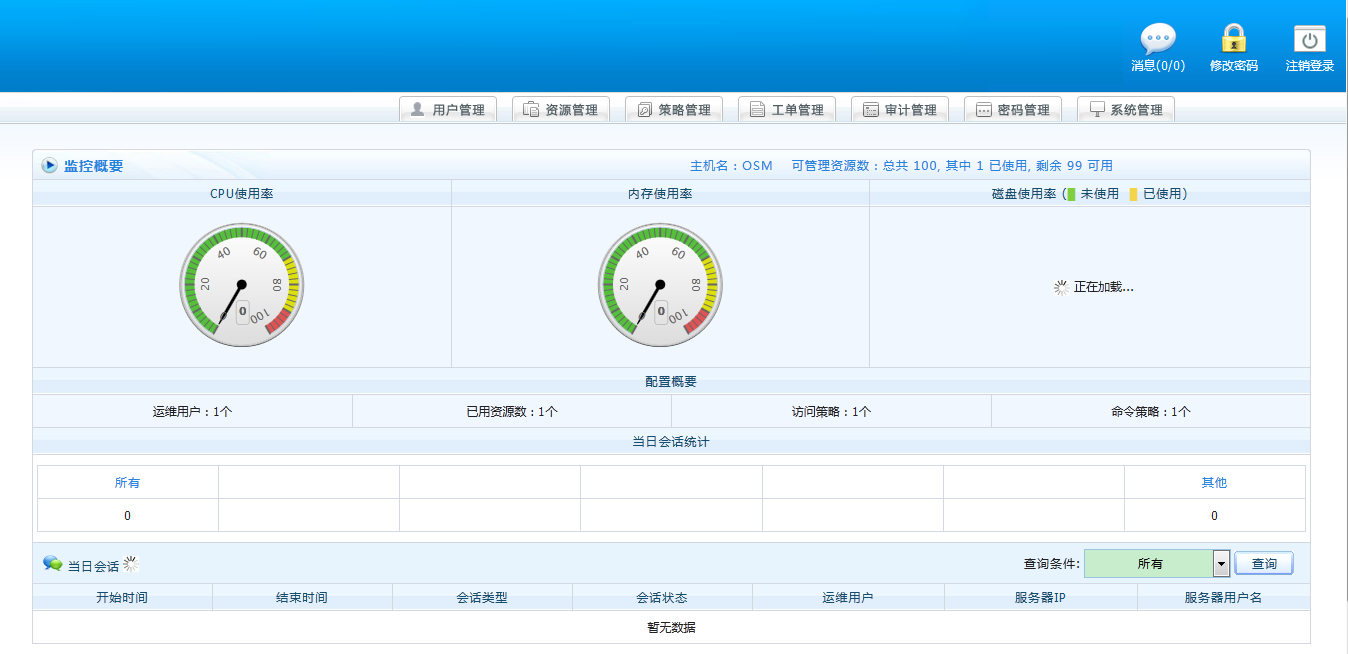Open the 资源管理 menu tab
The width and height of the screenshot is (1348, 654).
click(x=561, y=110)
